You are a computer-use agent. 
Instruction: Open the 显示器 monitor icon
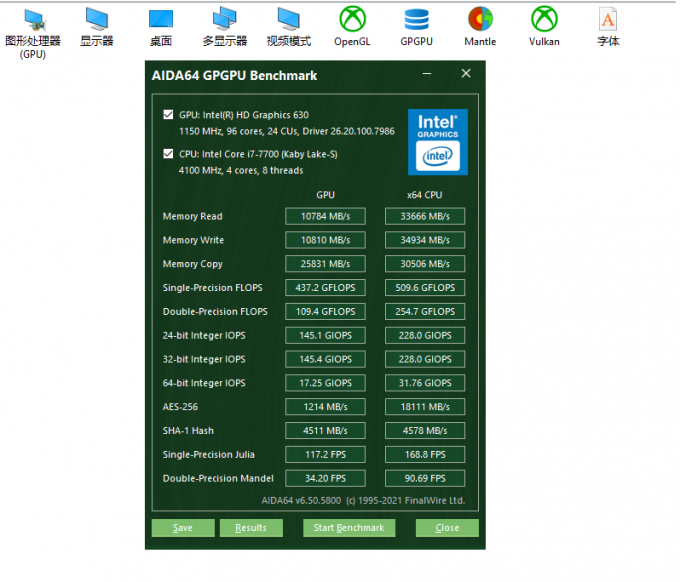click(97, 27)
